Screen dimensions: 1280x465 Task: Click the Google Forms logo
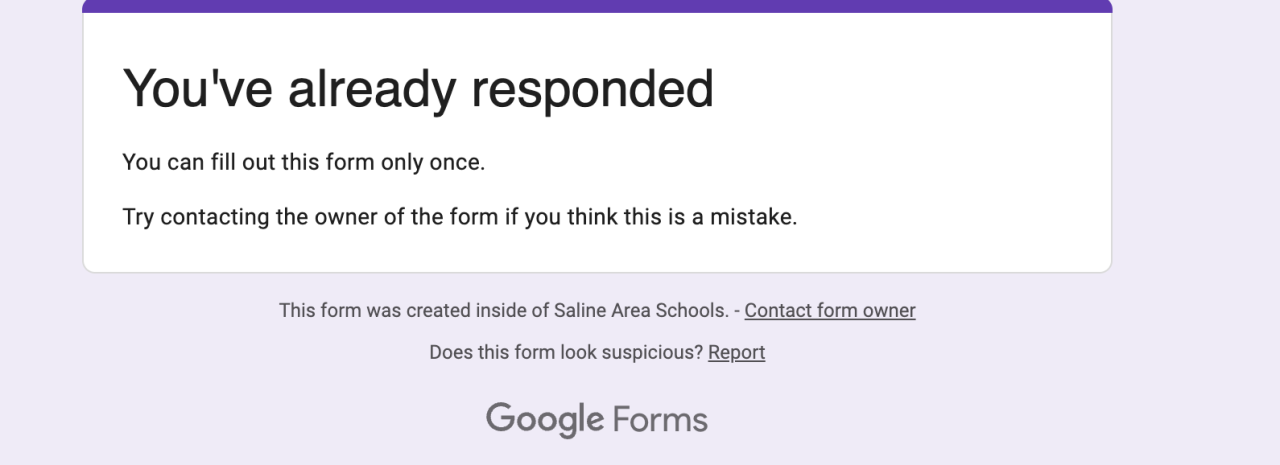coord(597,418)
